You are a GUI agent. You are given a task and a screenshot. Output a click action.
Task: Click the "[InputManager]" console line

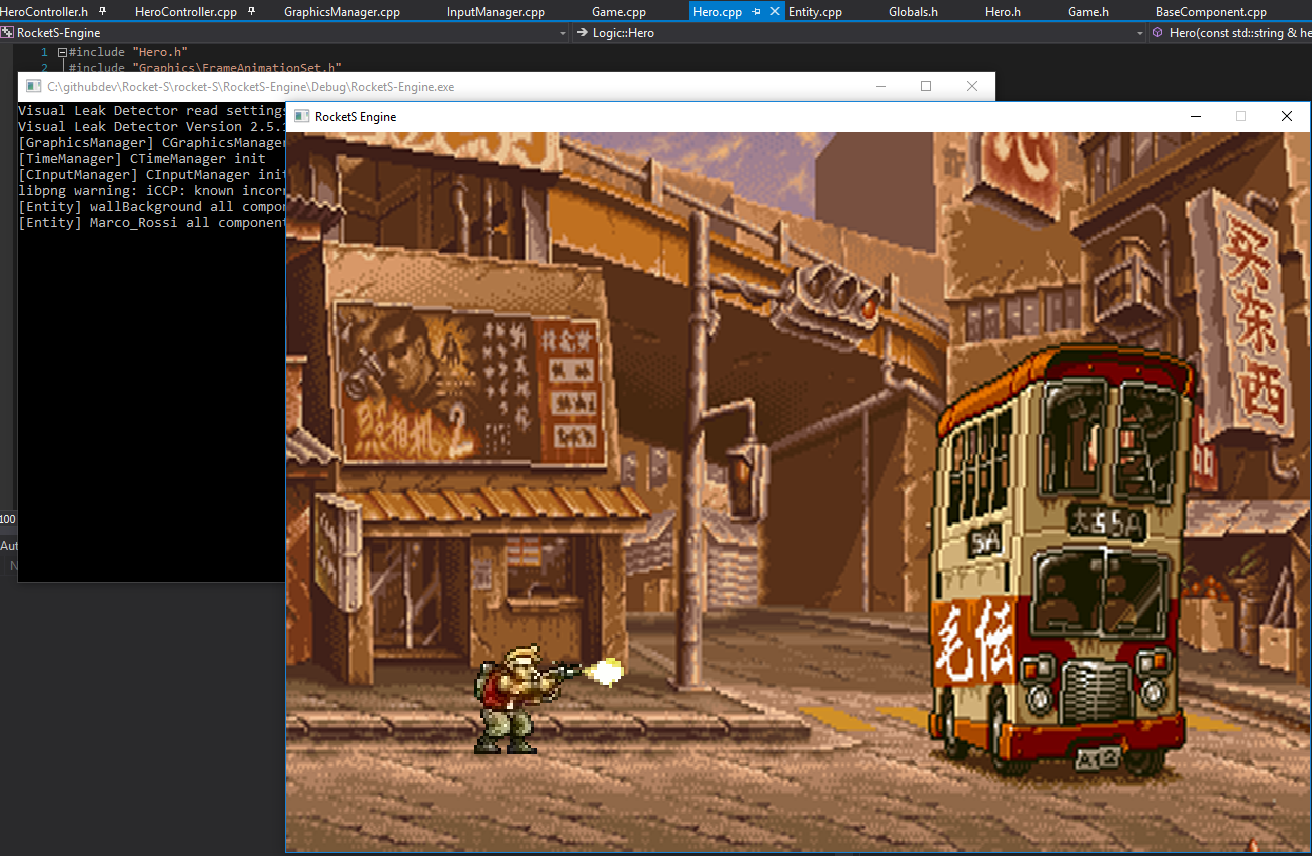pyautogui.click(x=152, y=175)
